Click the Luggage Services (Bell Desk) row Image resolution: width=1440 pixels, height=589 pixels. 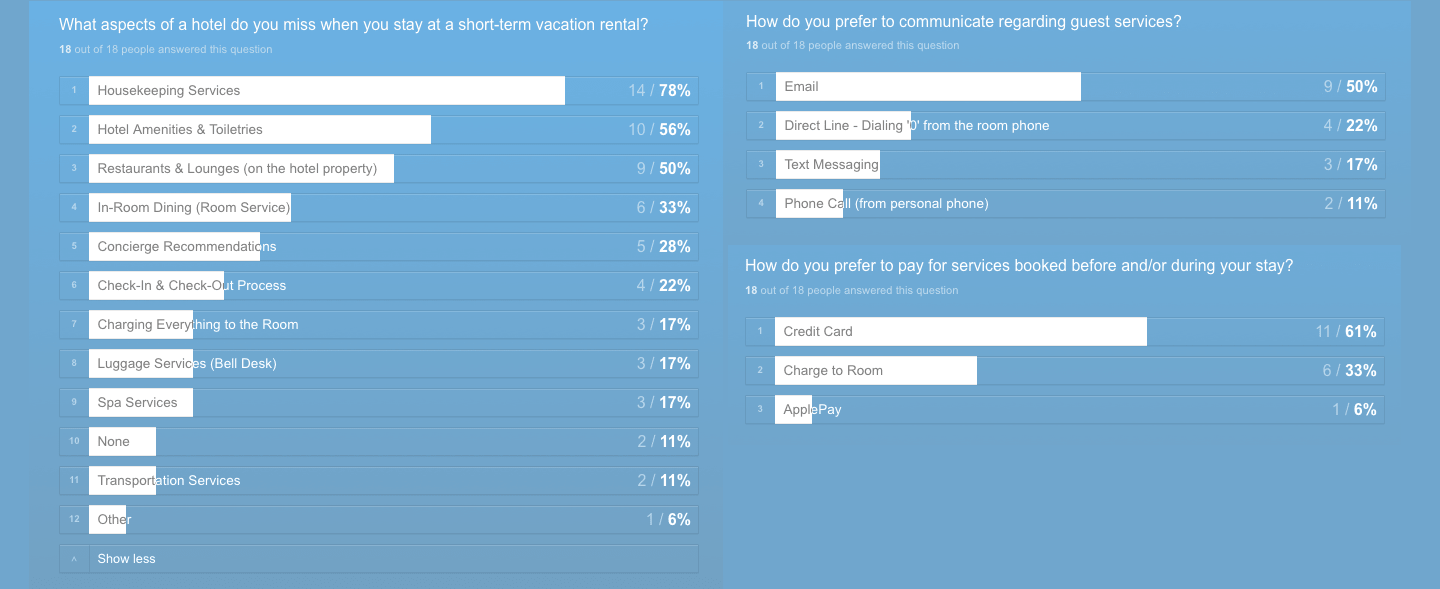379,363
